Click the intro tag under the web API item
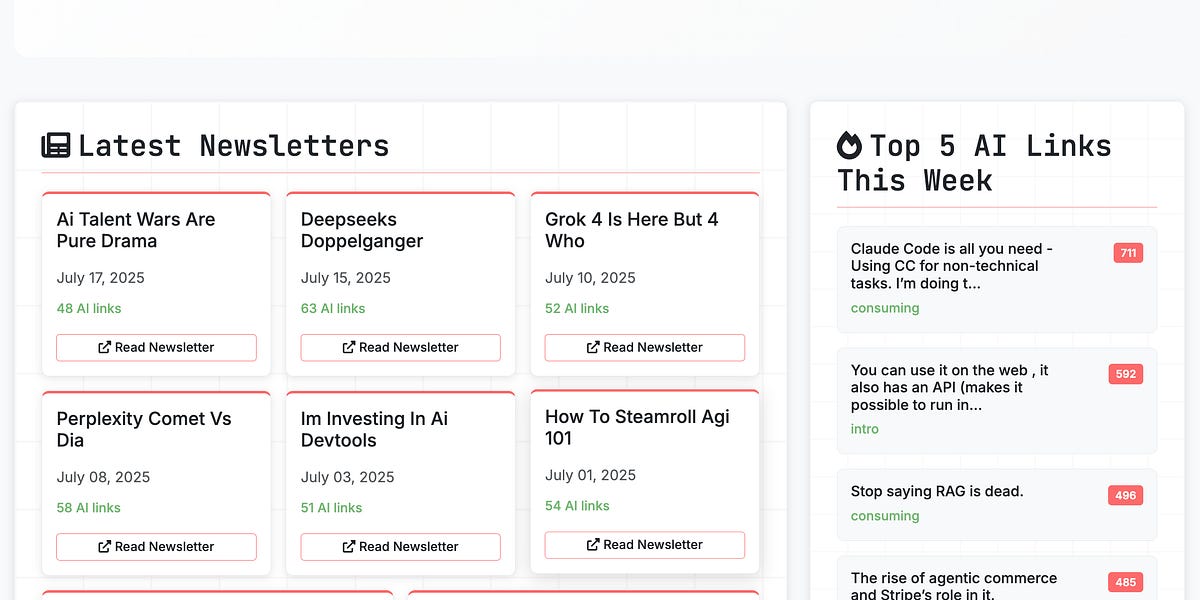The height and width of the screenshot is (600, 1200). 865,429
